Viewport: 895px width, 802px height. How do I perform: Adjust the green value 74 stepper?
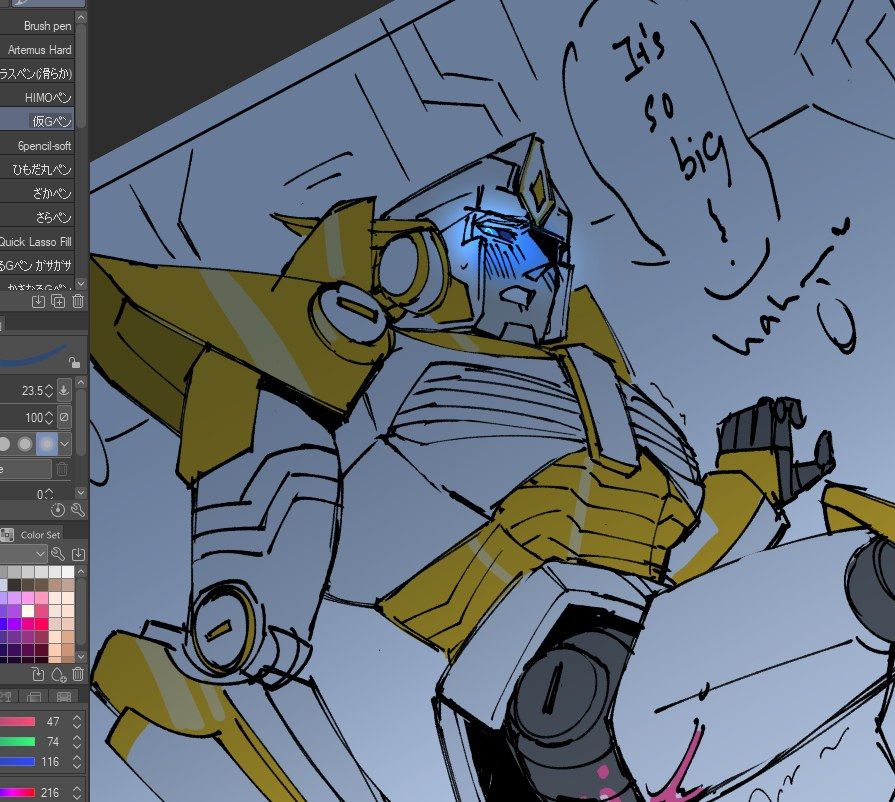click(77, 741)
